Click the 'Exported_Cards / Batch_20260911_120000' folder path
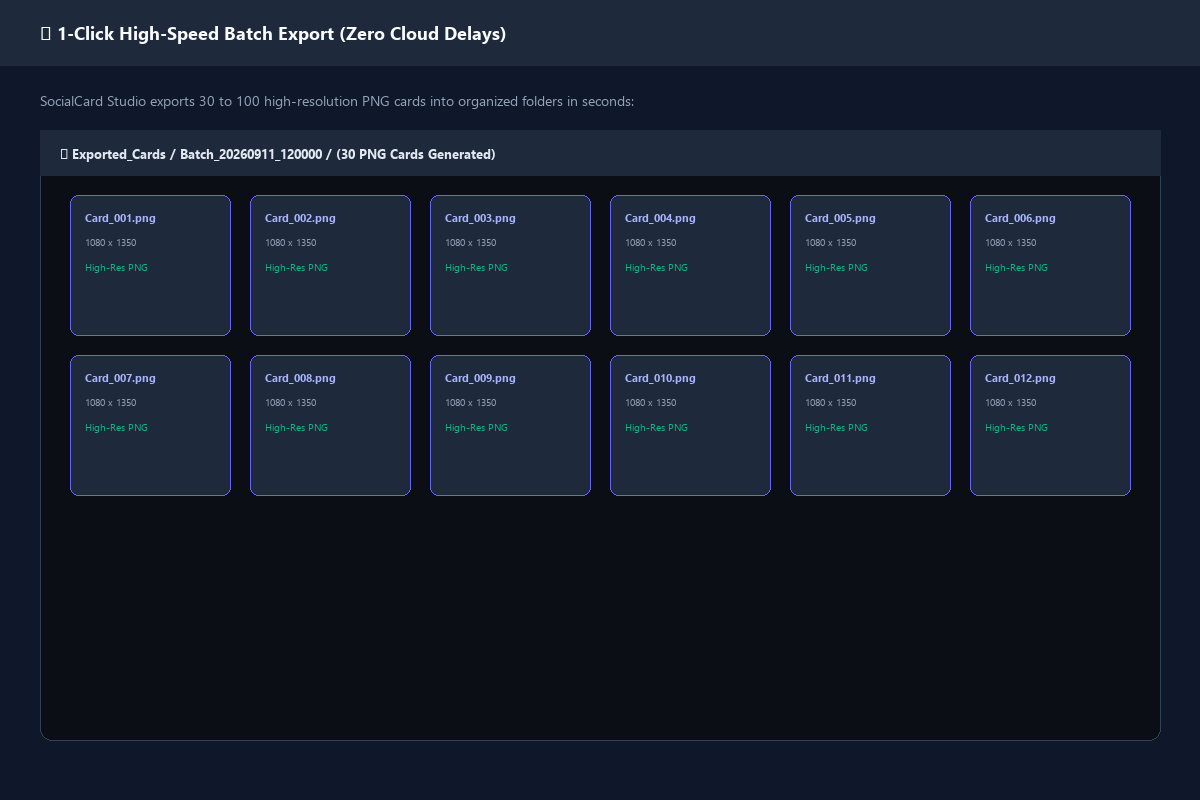The width and height of the screenshot is (1200, 800). (x=278, y=154)
